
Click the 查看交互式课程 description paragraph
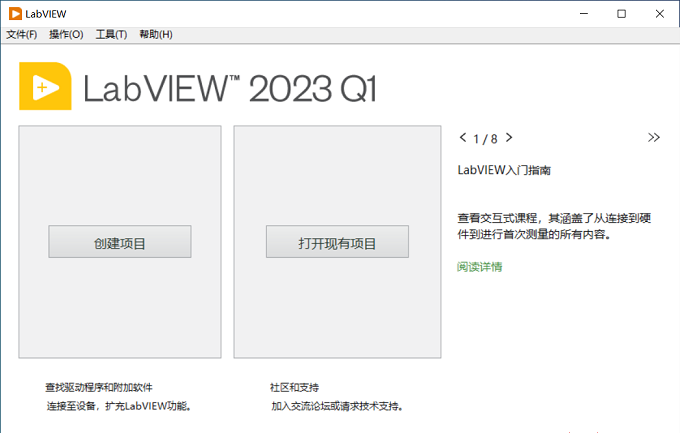point(554,226)
